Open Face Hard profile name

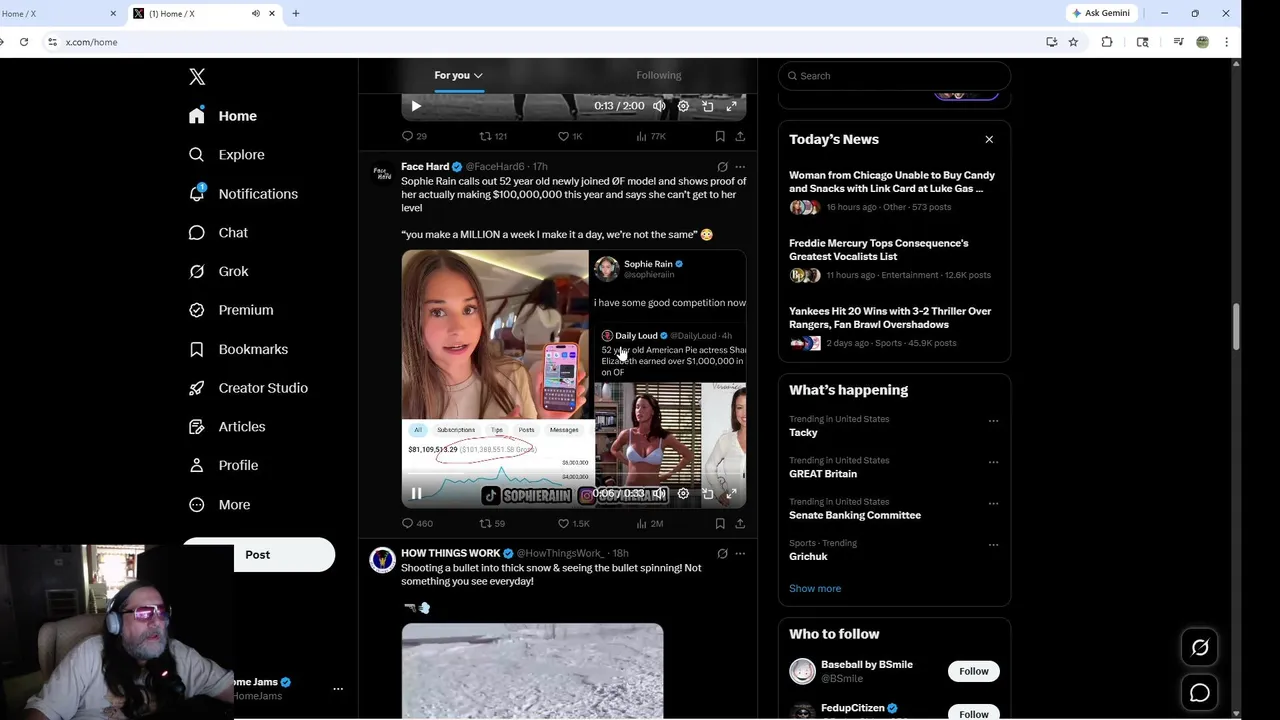(425, 167)
